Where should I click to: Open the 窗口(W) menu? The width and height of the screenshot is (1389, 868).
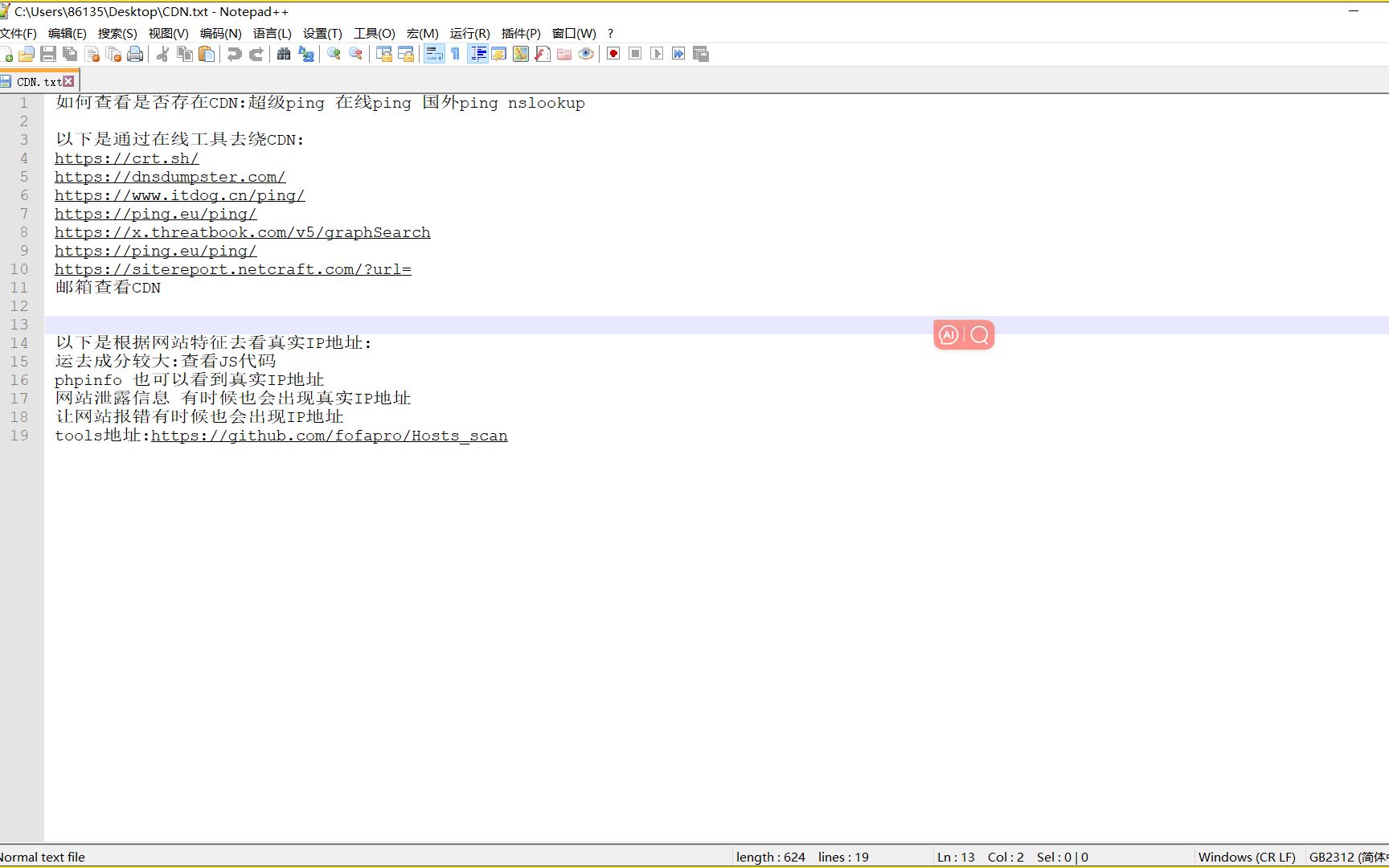[574, 33]
